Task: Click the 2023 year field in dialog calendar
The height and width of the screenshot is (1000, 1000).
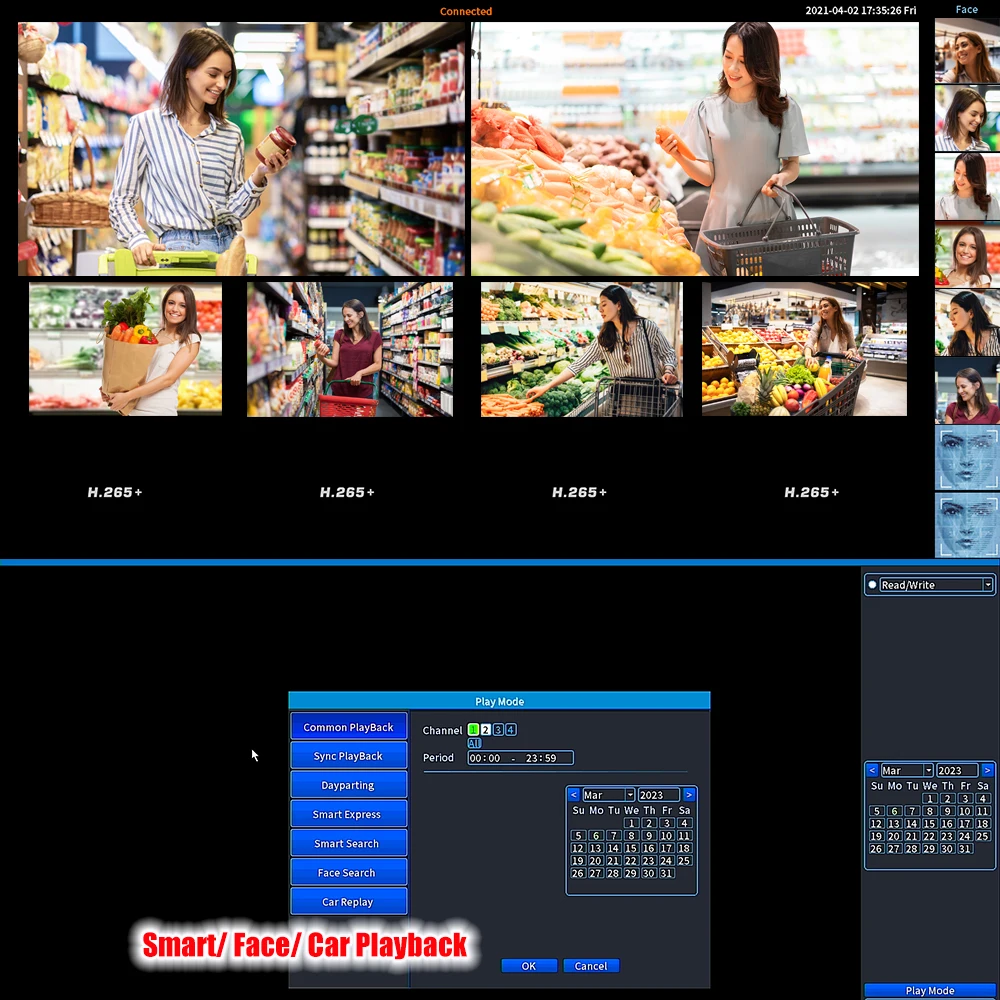Action: pos(658,795)
